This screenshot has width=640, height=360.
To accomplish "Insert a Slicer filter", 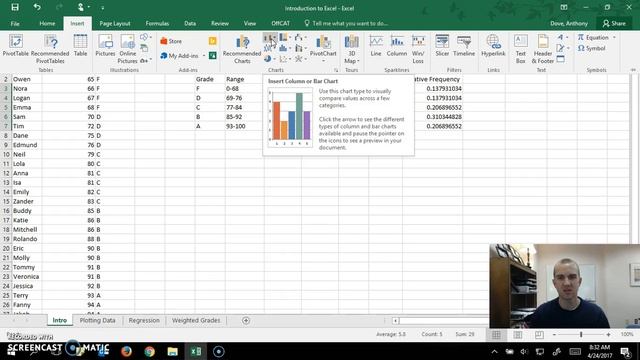I will [x=442, y=46].
